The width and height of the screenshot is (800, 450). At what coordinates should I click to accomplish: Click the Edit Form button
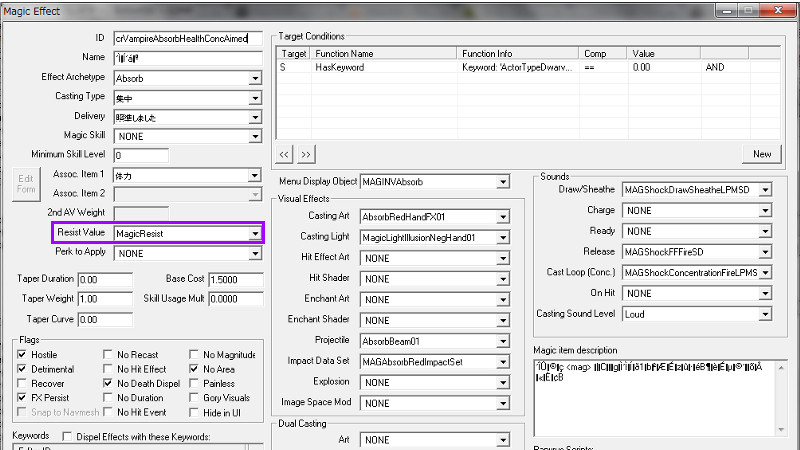click(x=26, y=184)
